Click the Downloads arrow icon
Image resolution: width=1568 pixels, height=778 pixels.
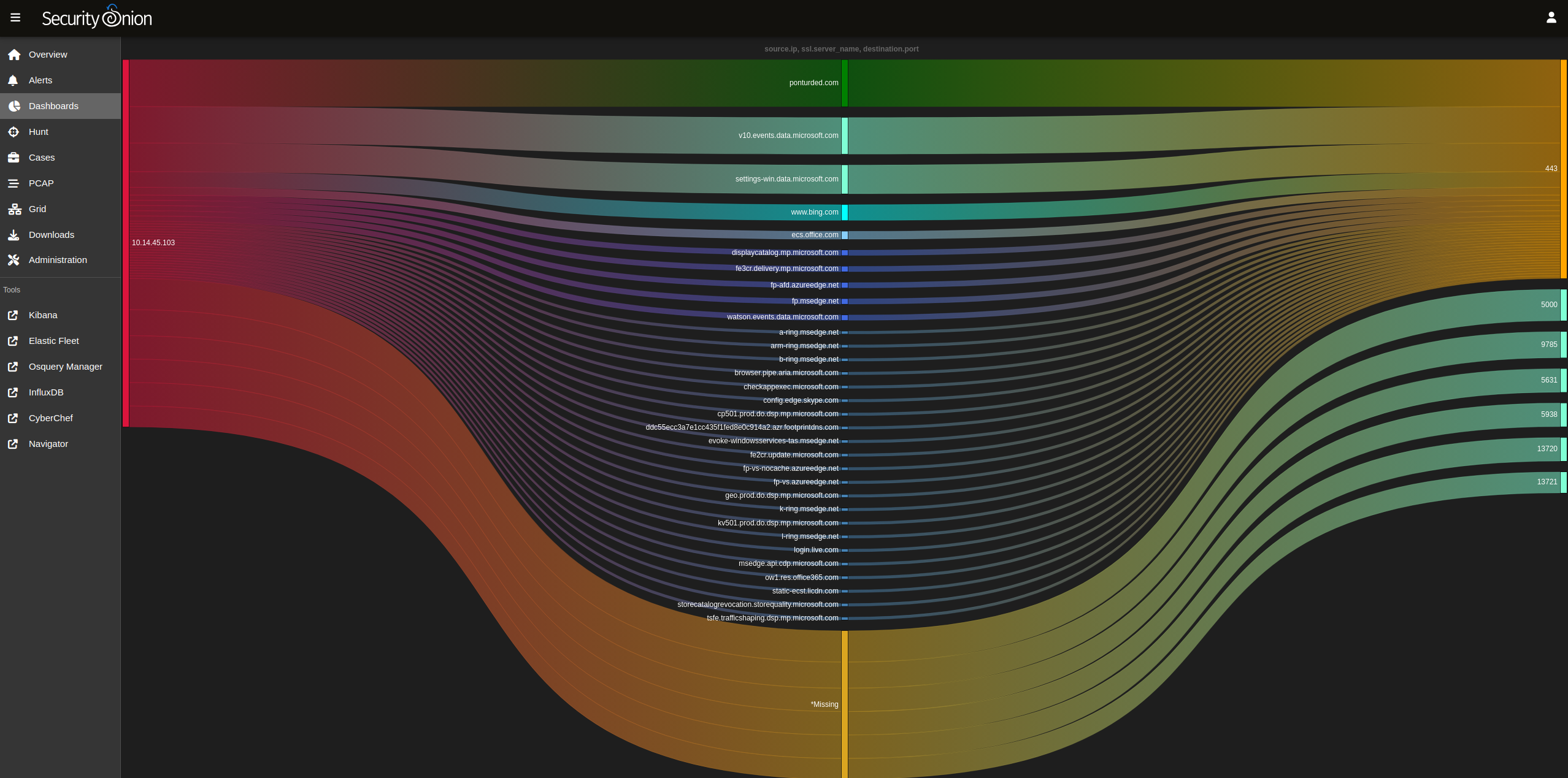(13, 235)
